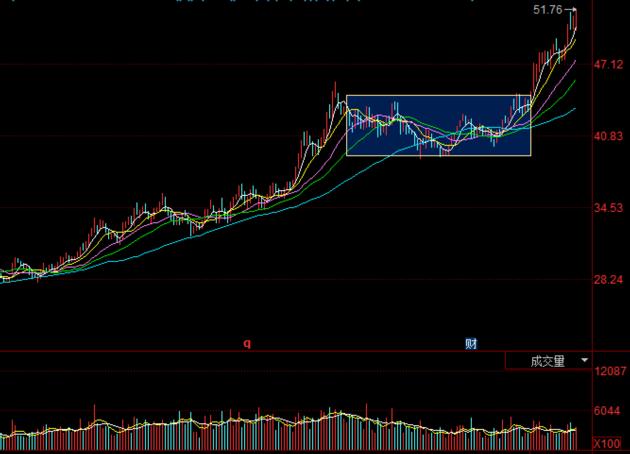Click the red q event marker
Screen dimensions: 630x454
pos(247,343)
